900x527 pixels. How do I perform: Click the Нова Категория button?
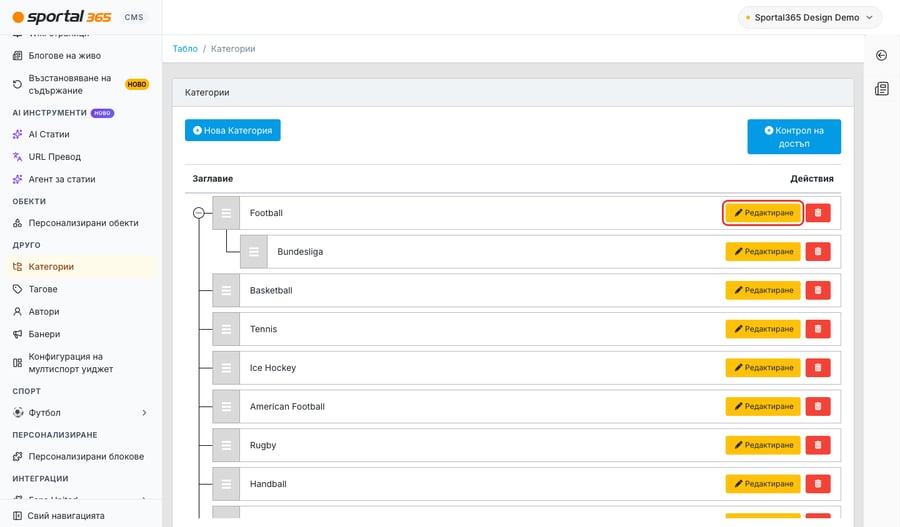232,130
